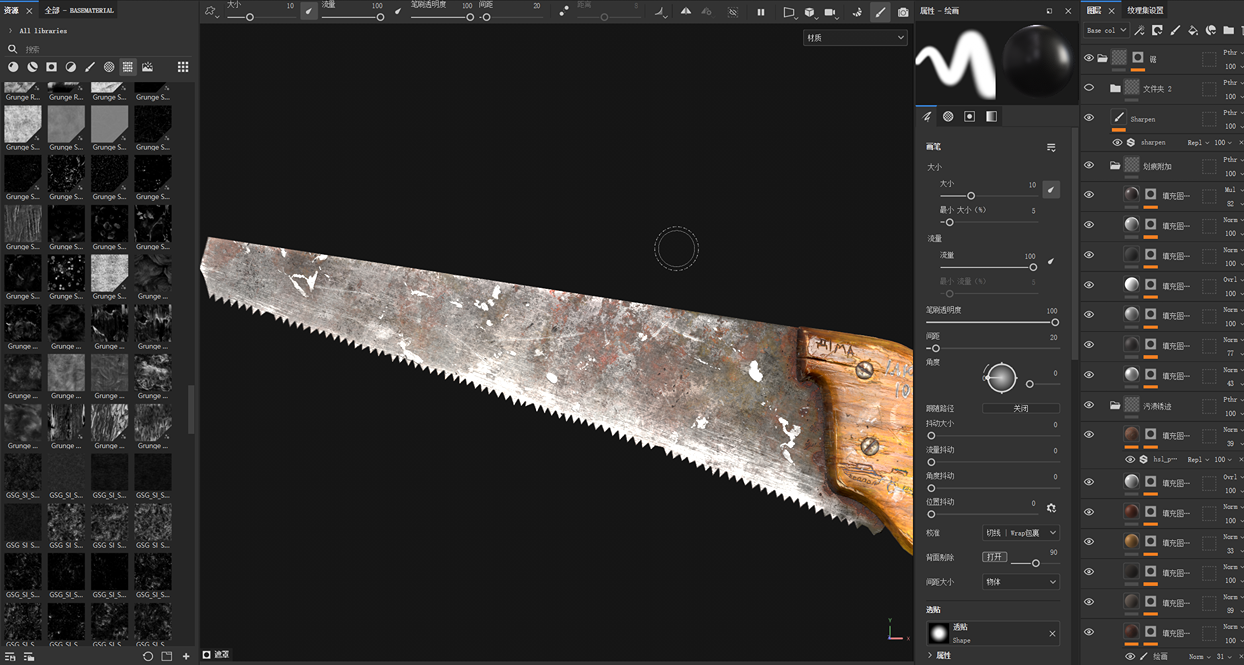Filter assets by smart masks icon
The width and height of the screenshot is (1244, 665).
51,67
